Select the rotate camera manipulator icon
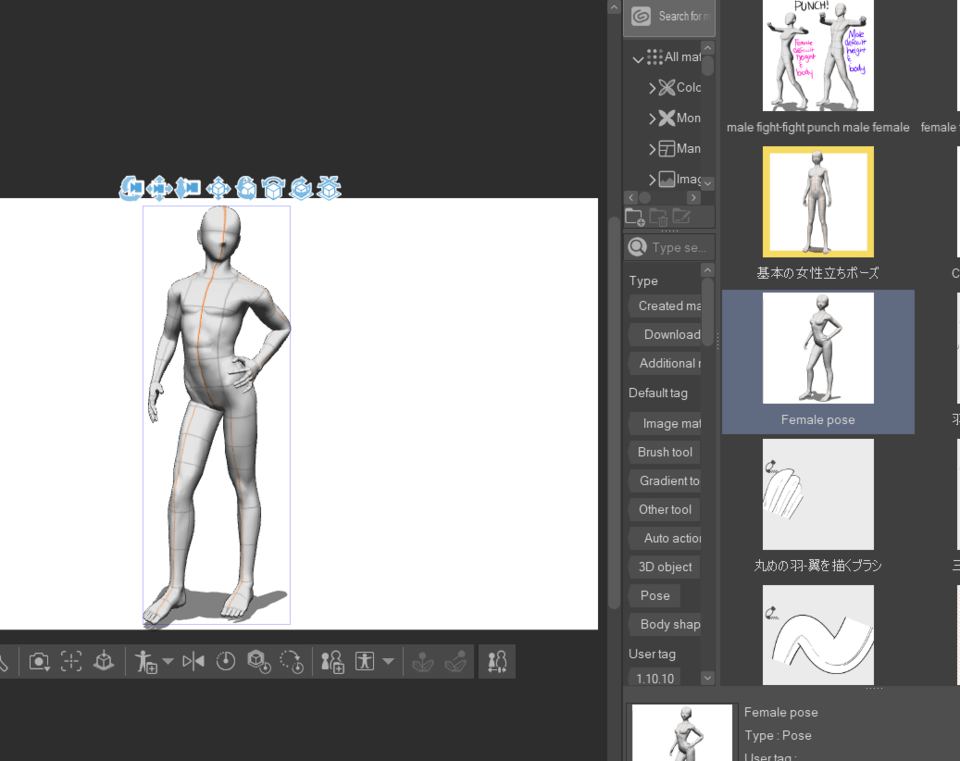 coord(131,188)
